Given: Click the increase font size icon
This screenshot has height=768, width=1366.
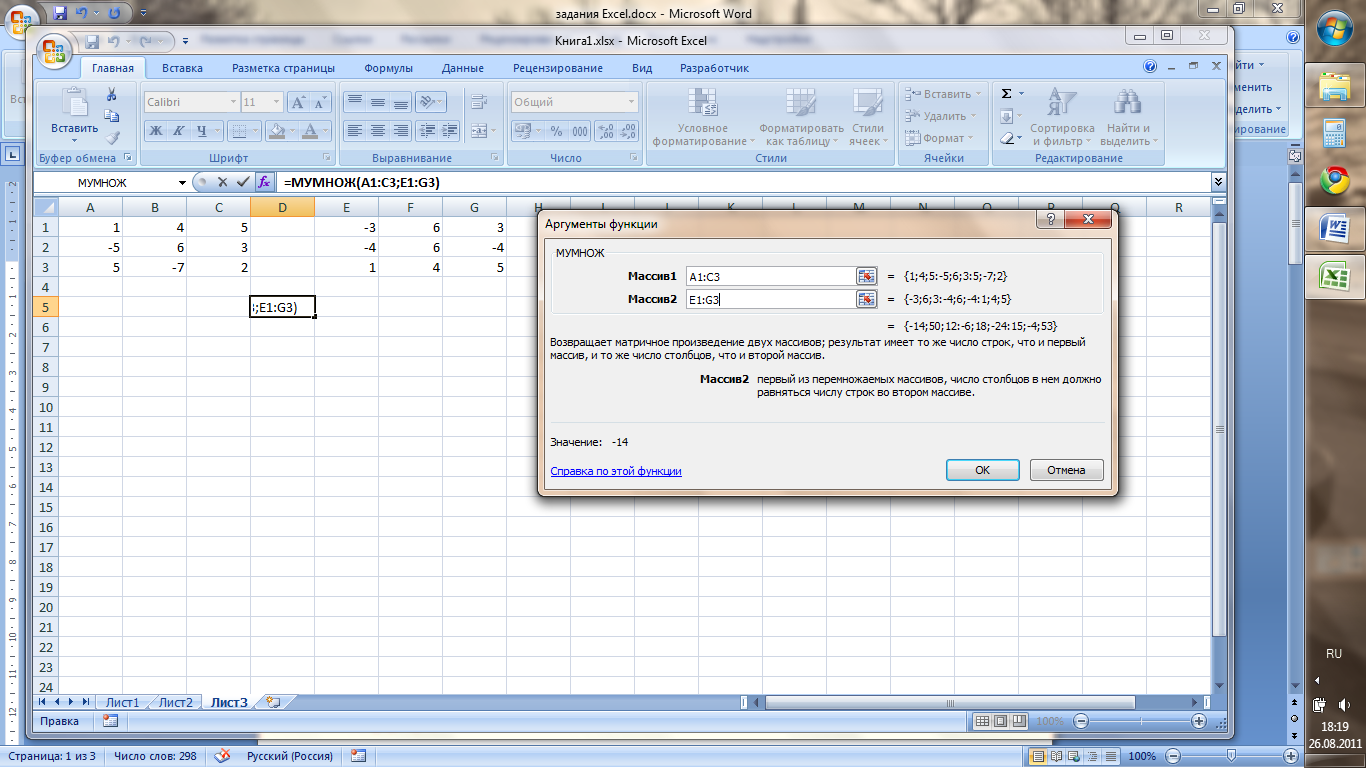Looking at the screenshot, I should (298, 102).
